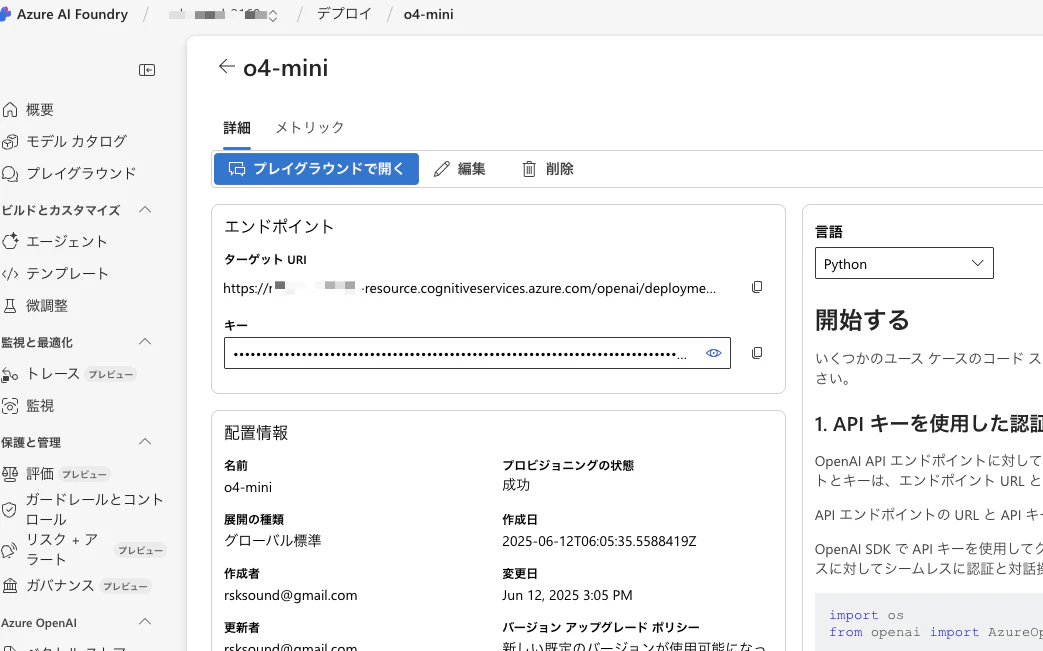Collapse the Azure OpenAI section
Screen dimensions: 1043x651
coord(145,622)
